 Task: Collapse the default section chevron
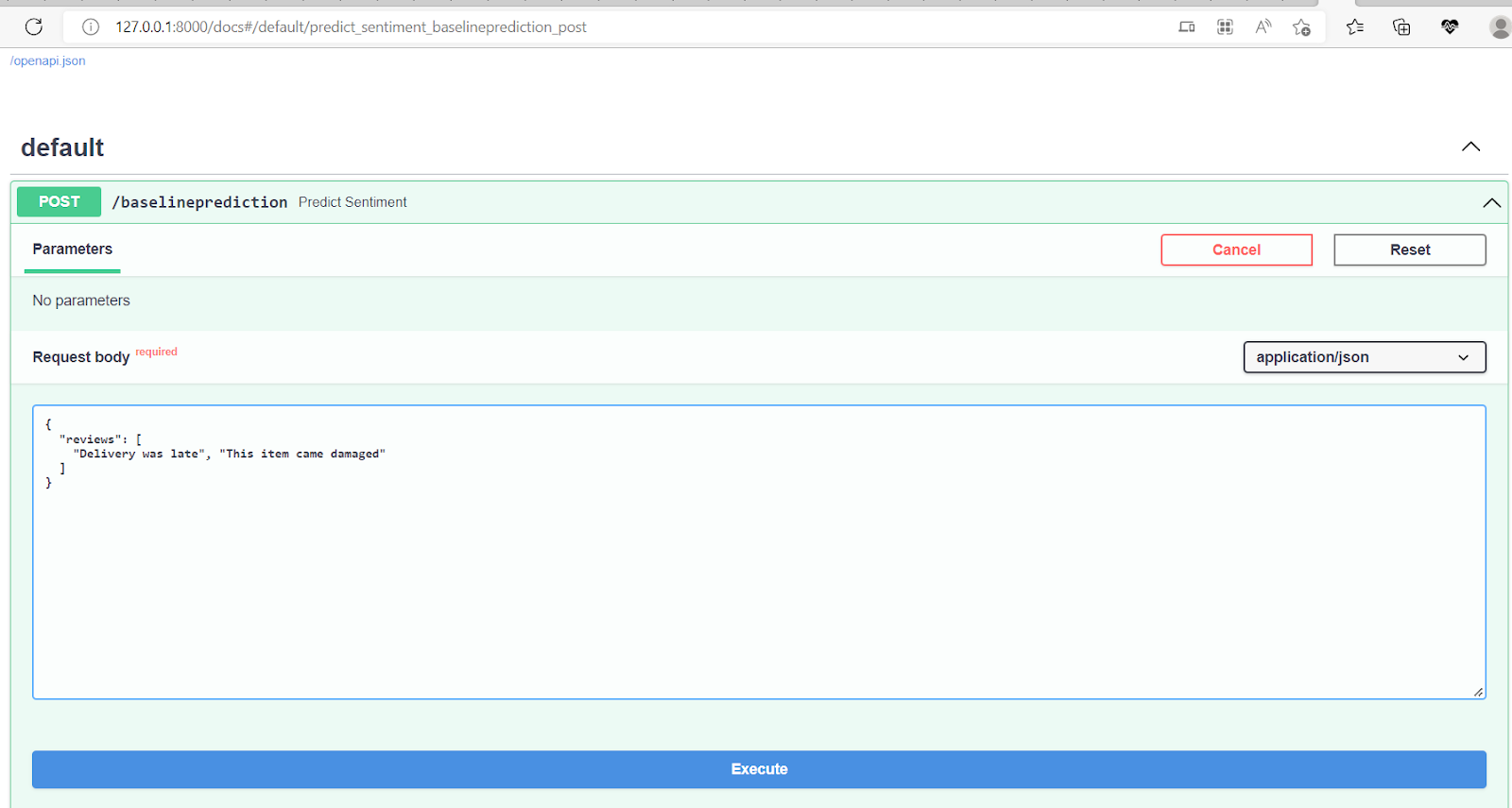tap(1471, 146)
